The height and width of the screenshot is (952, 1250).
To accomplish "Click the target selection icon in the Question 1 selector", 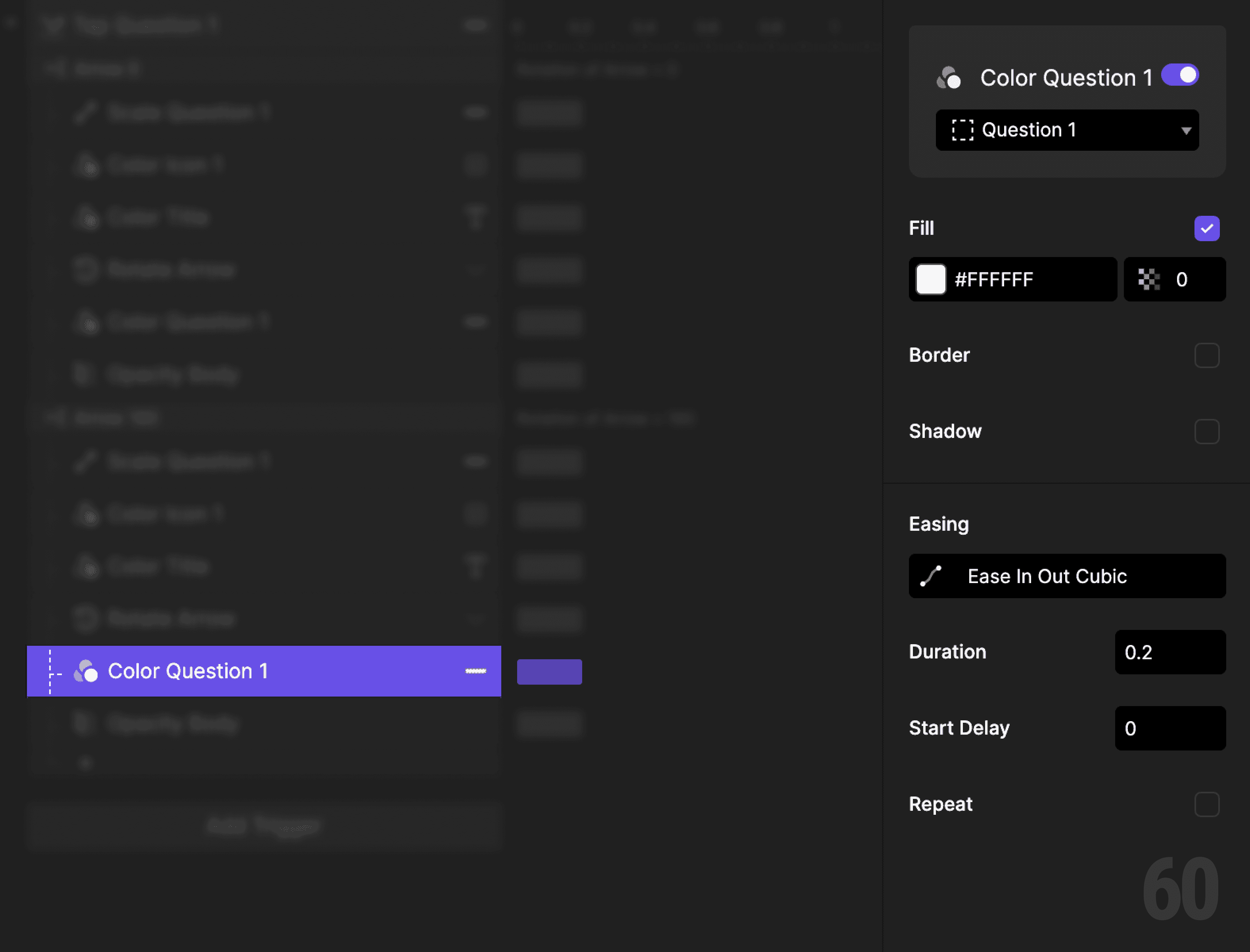I will 963,130.
